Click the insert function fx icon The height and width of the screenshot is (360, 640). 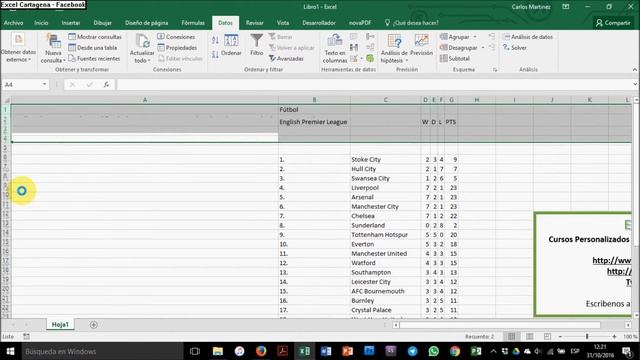point(106,84)
